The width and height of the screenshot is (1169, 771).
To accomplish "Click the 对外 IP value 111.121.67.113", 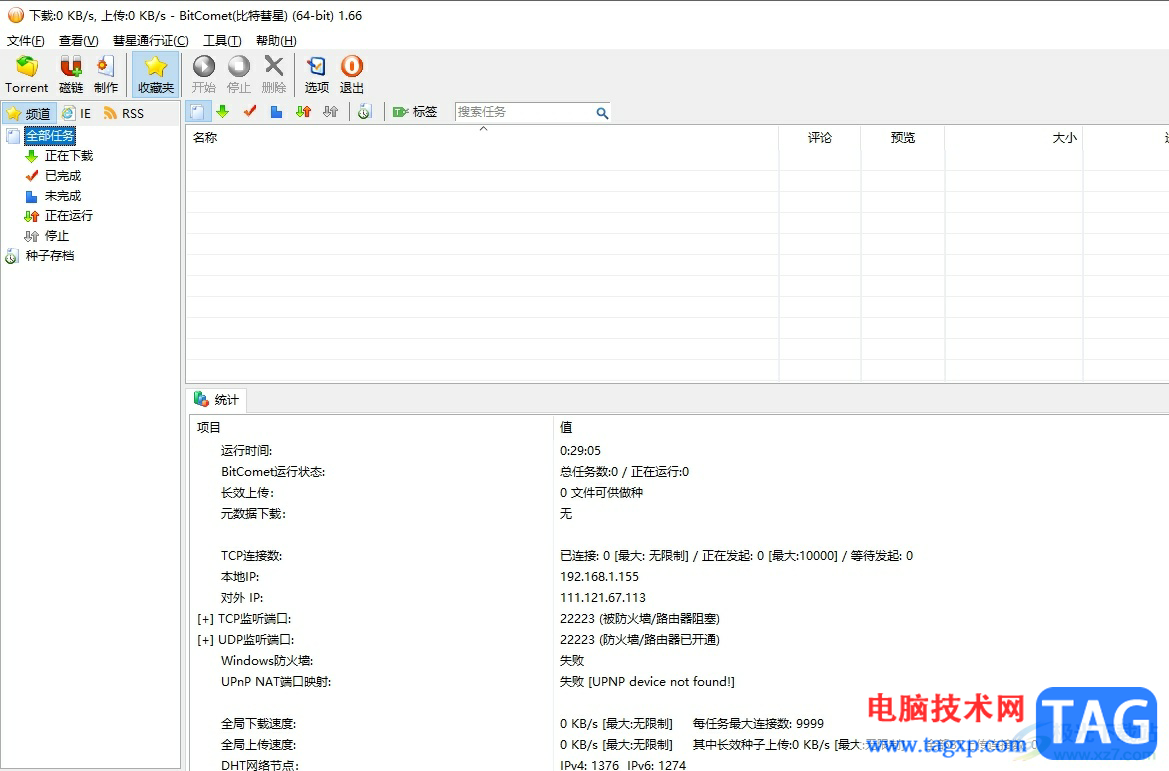I will pyautogui.click(x=602, y=598).
